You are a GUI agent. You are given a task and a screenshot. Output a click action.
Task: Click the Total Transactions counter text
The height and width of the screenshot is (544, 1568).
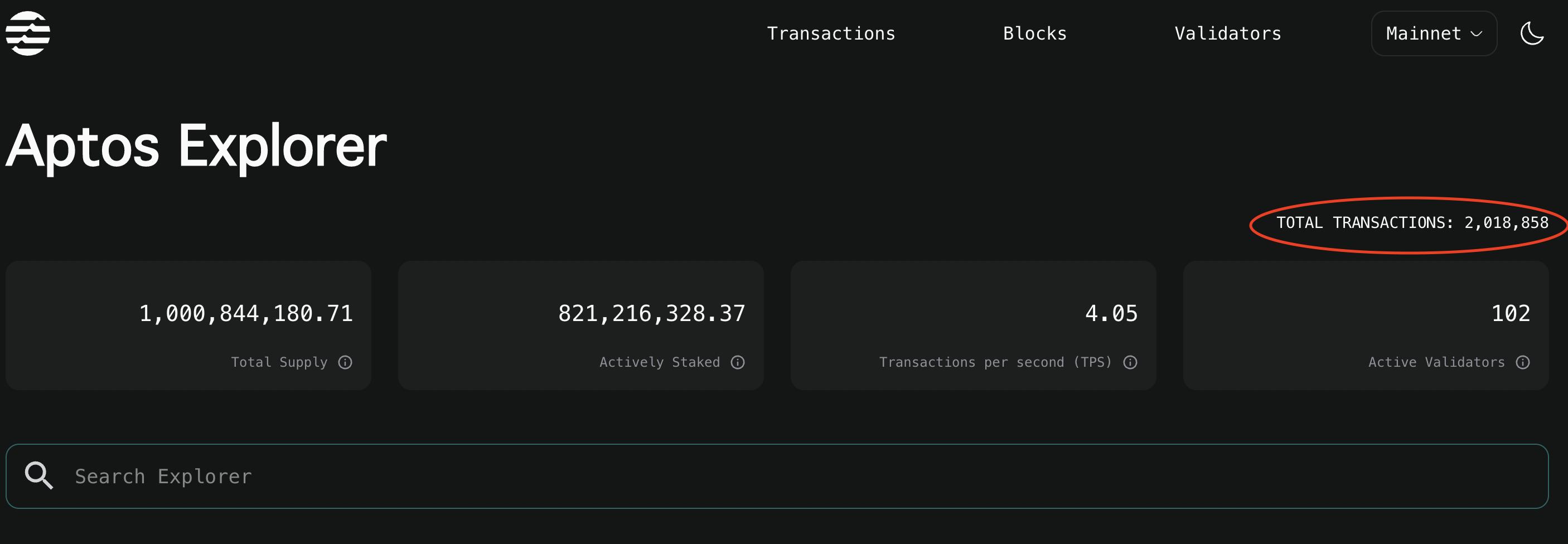pos(1412,224)
